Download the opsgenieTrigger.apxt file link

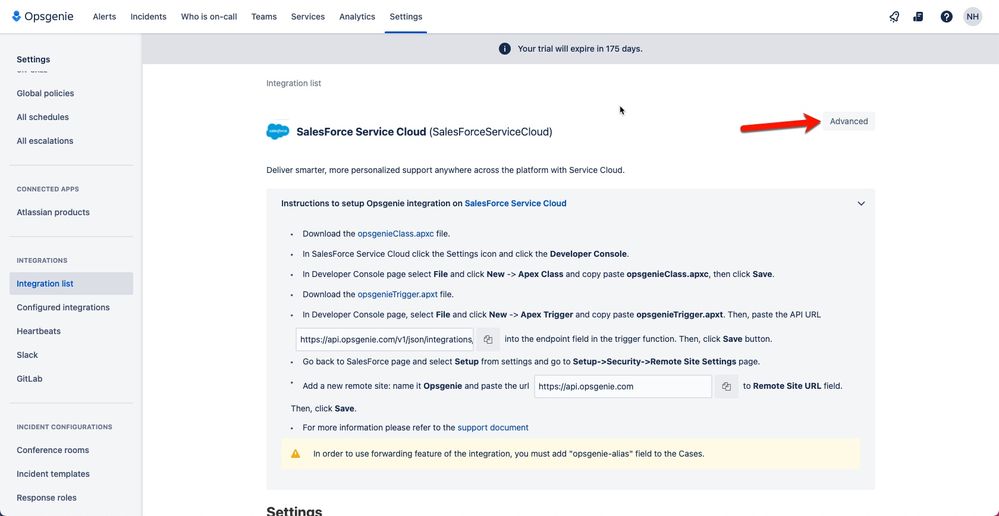tap(398, 294)
